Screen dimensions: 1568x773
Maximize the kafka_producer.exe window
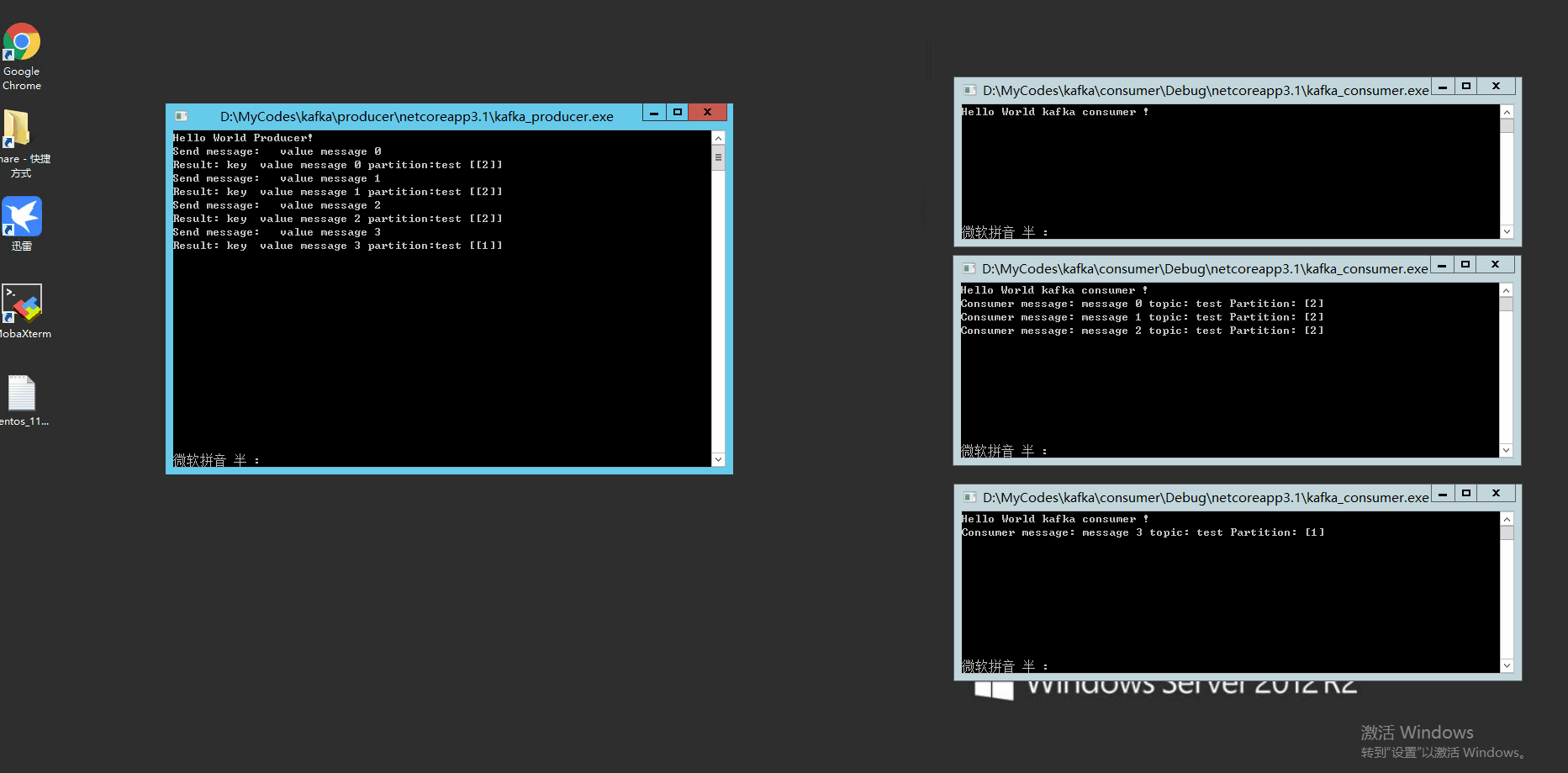click(678, 113)
